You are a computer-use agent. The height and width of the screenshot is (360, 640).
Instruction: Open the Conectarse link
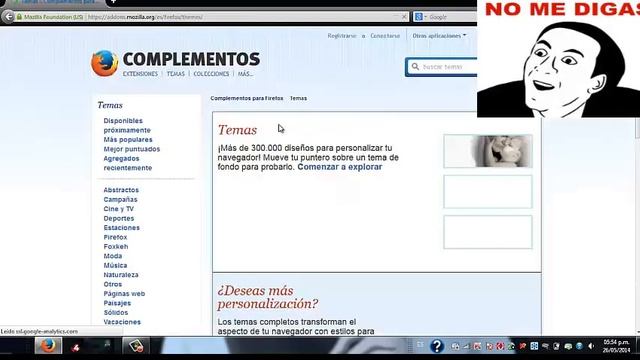click(x=385, y=36)
